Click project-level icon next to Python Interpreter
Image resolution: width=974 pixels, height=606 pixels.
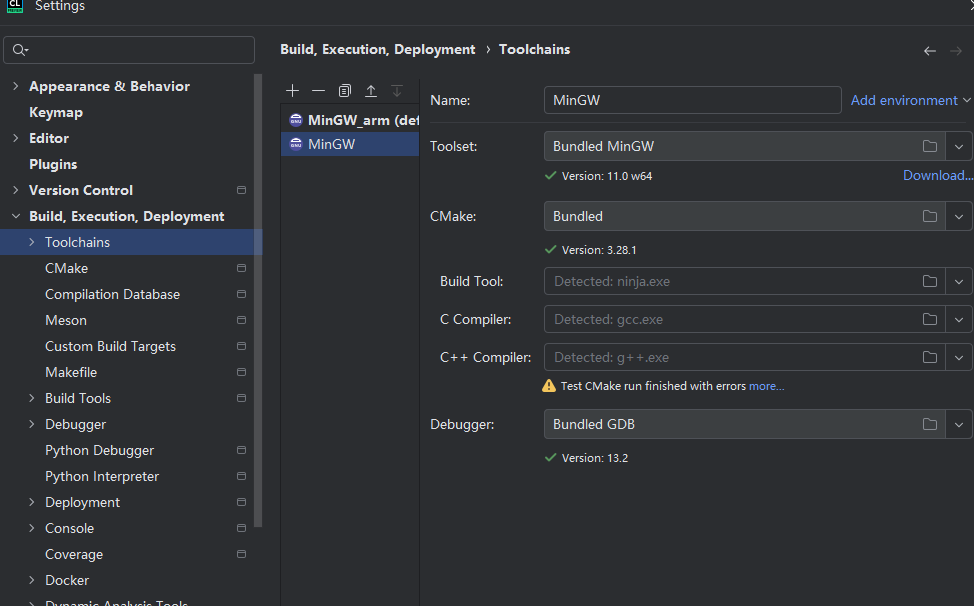(242, 476)
